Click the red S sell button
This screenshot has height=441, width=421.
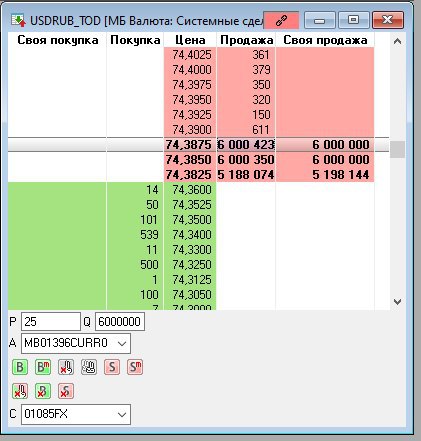click(x=112, y=367)
